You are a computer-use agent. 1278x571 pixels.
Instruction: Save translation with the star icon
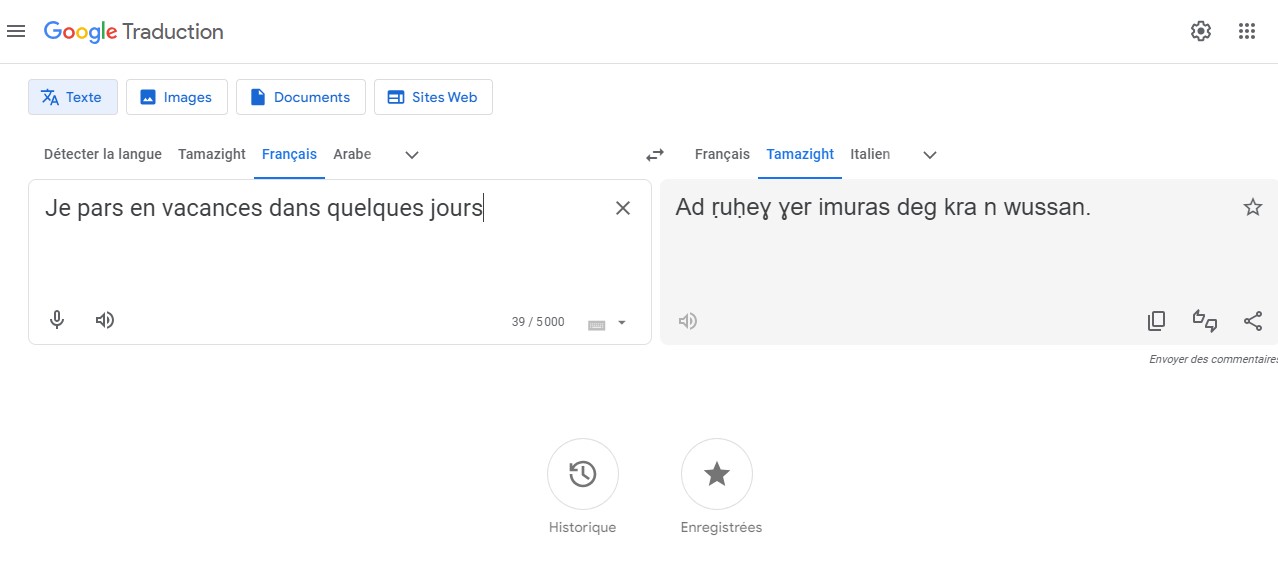point(1253,207)
